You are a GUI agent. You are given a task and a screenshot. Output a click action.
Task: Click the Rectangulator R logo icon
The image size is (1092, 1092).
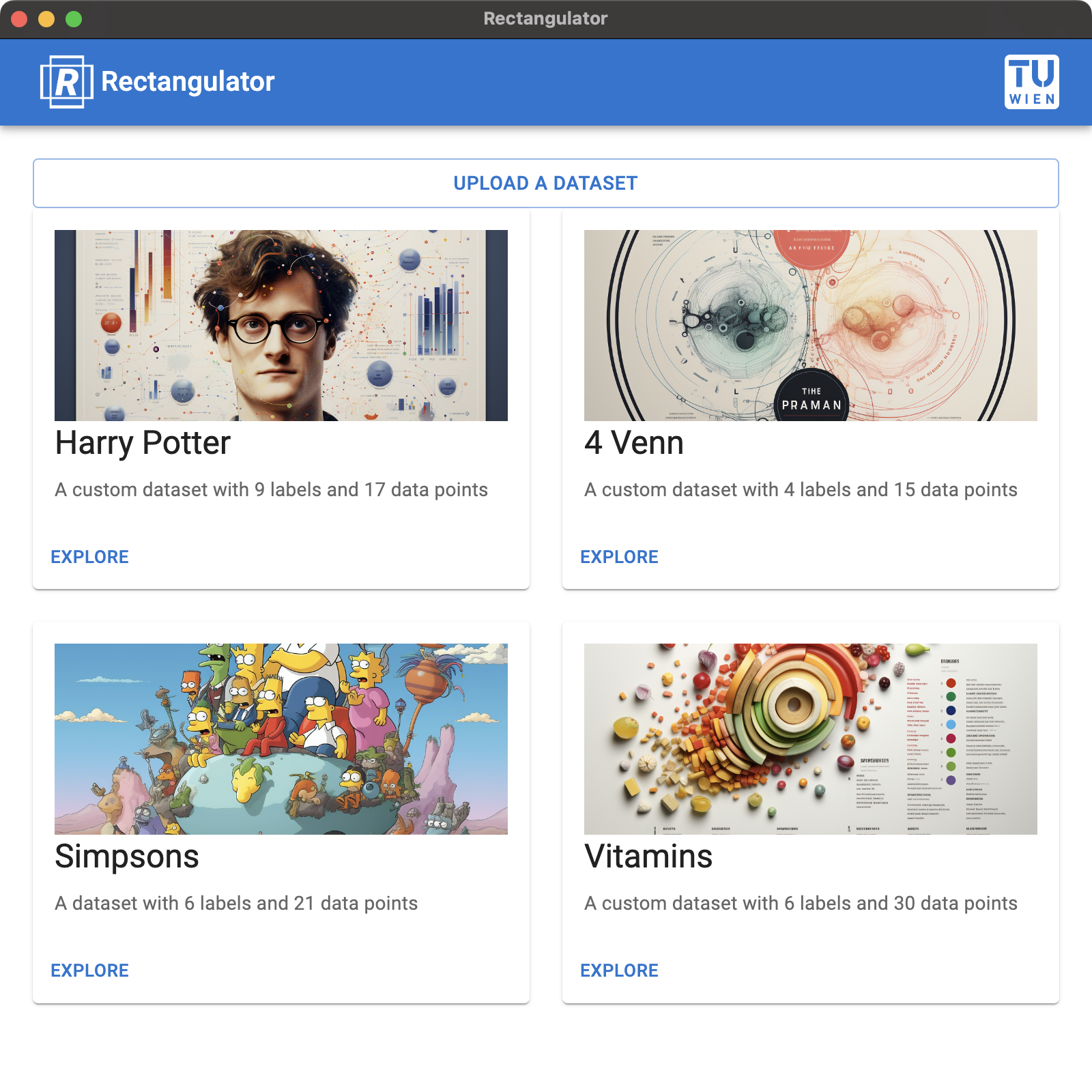click(67, 82)
